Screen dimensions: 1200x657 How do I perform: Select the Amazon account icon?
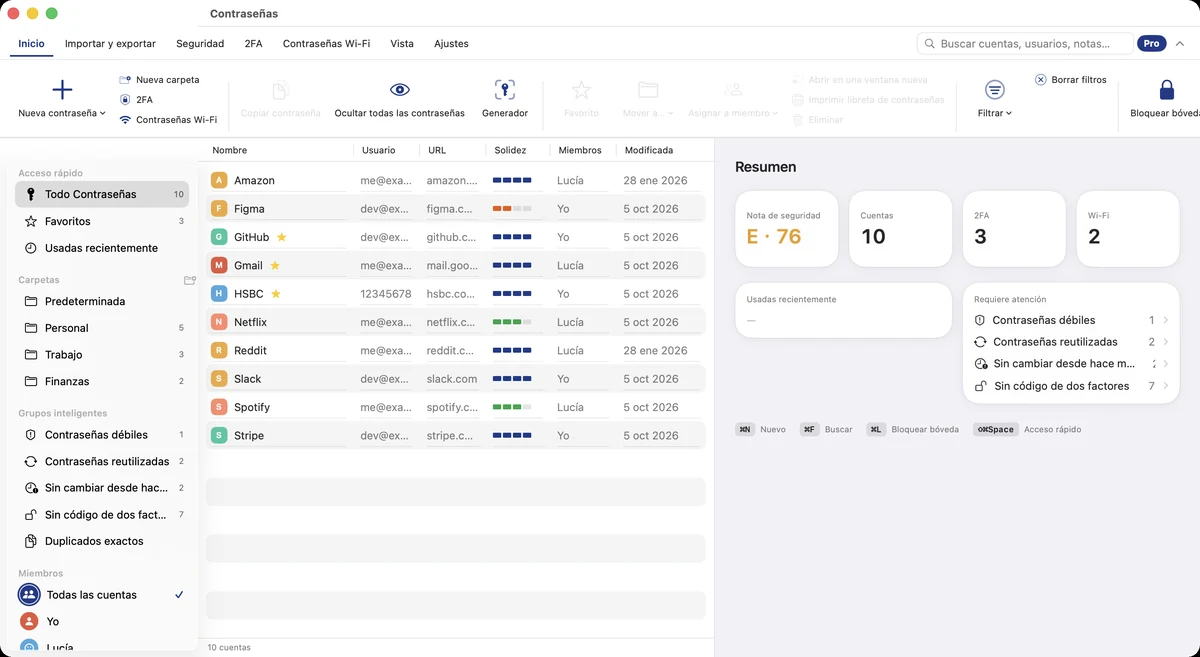click(x=219, y=181)
